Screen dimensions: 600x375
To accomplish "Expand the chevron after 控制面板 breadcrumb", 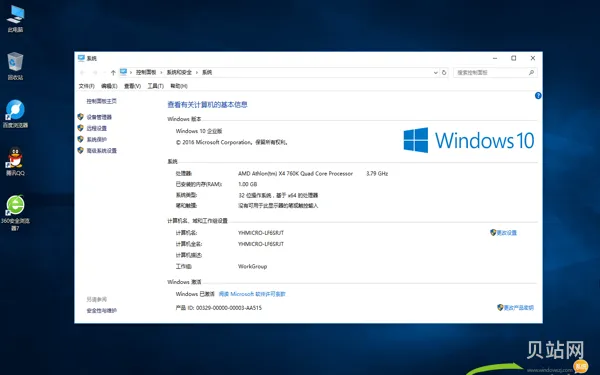I will point(161,72).
